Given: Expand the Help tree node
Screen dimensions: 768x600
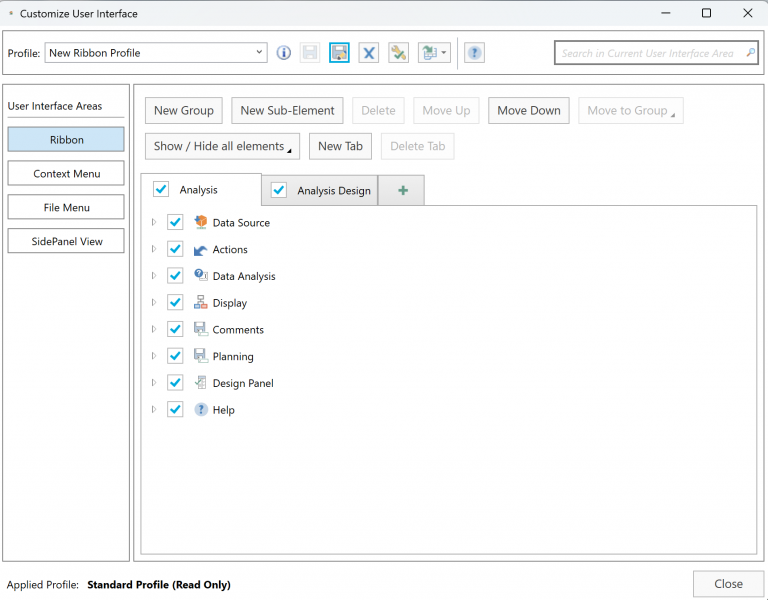Looking at the screenshot, I should (154, 409).
